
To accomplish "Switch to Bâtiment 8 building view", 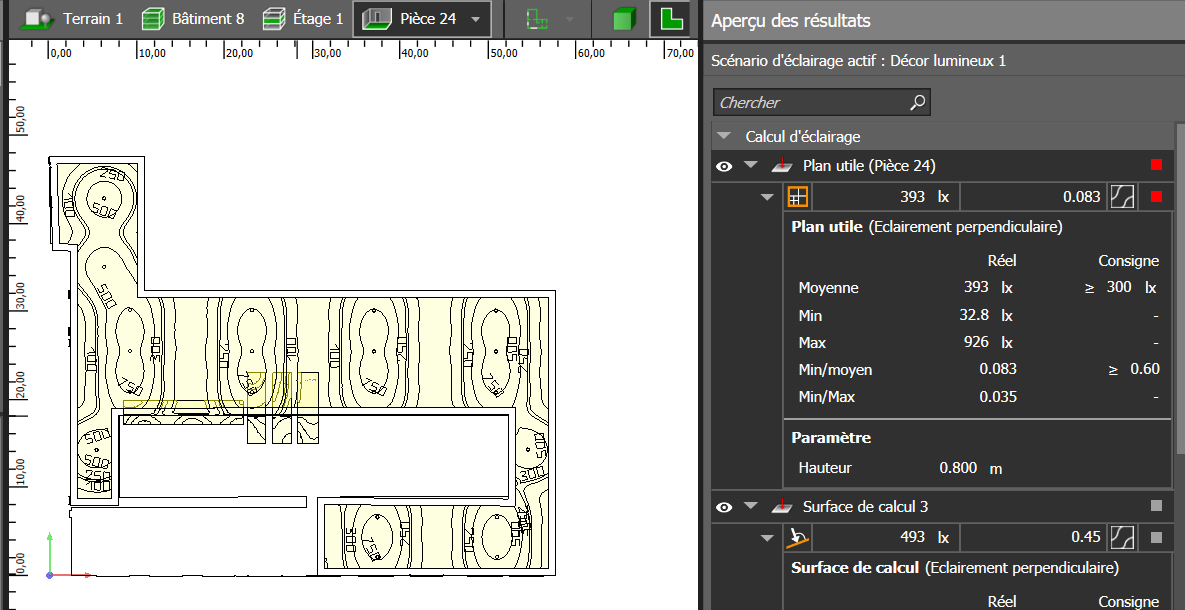I will click(x=193, y=19).
